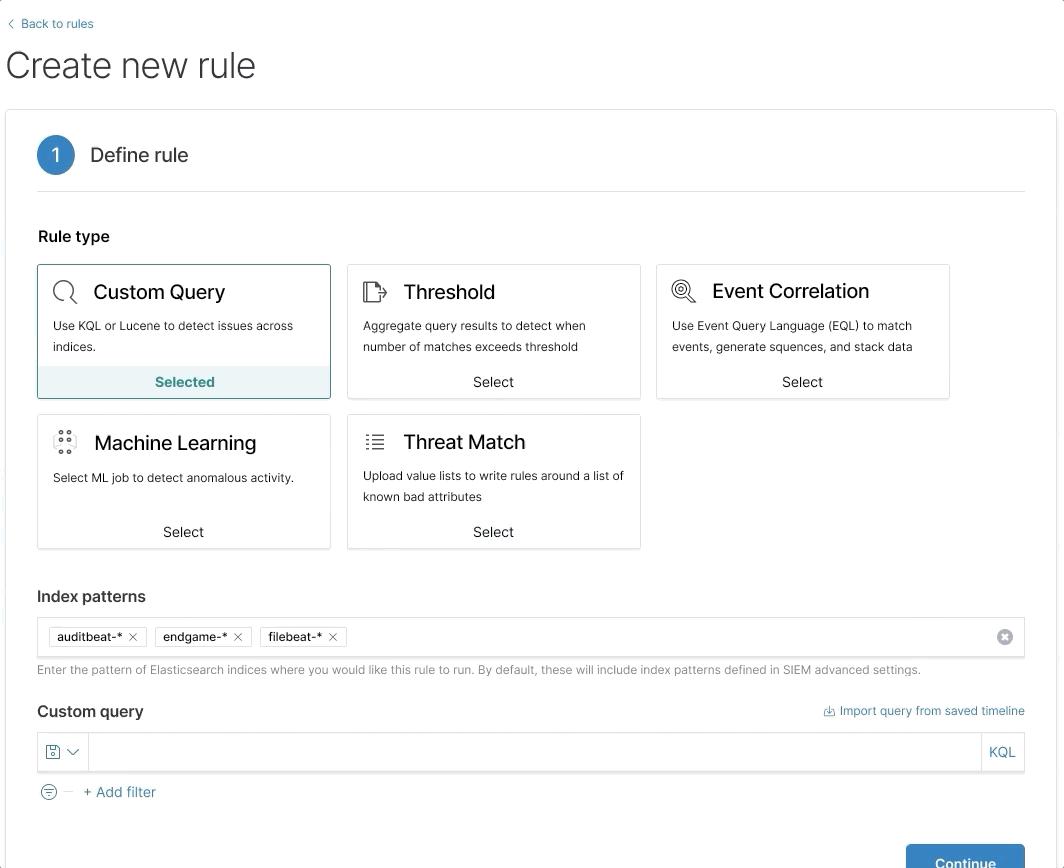Viewport: 1064px width, 868px height.
Task: Clear all index patterns with the clear icon
Action: coord(1005,636)
